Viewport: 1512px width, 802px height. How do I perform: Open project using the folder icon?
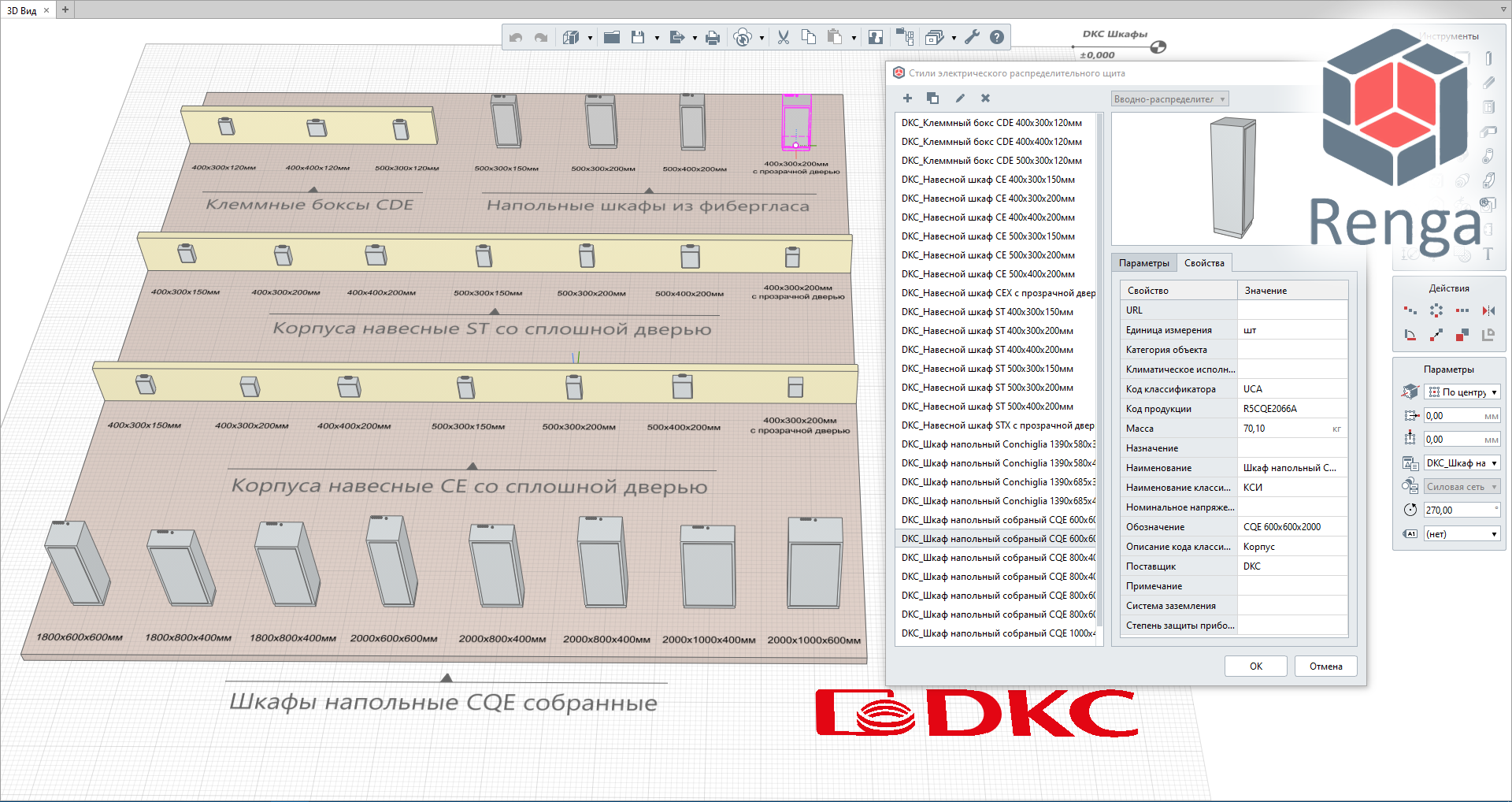612,37
